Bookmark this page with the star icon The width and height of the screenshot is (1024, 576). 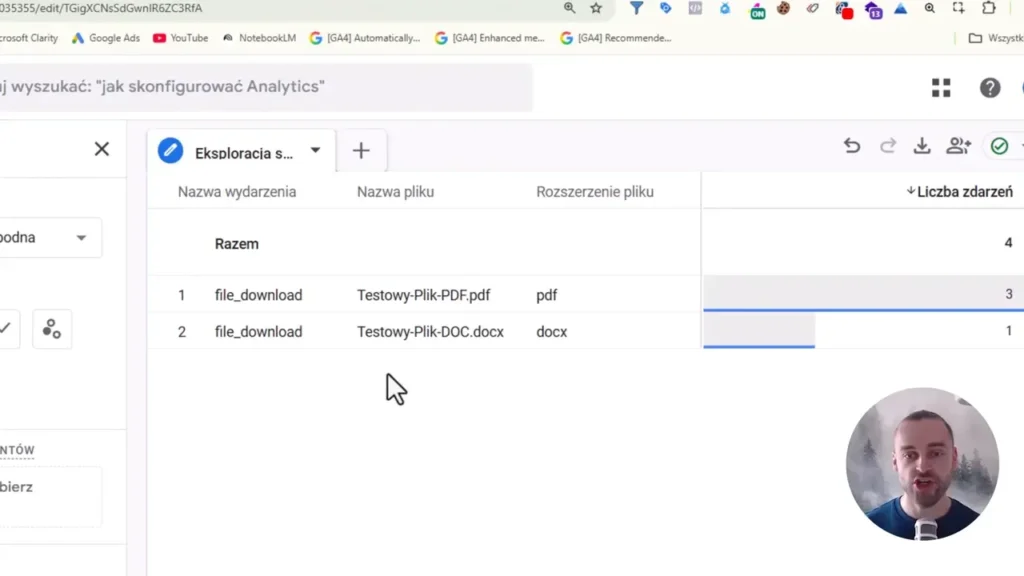coord(596,8)
